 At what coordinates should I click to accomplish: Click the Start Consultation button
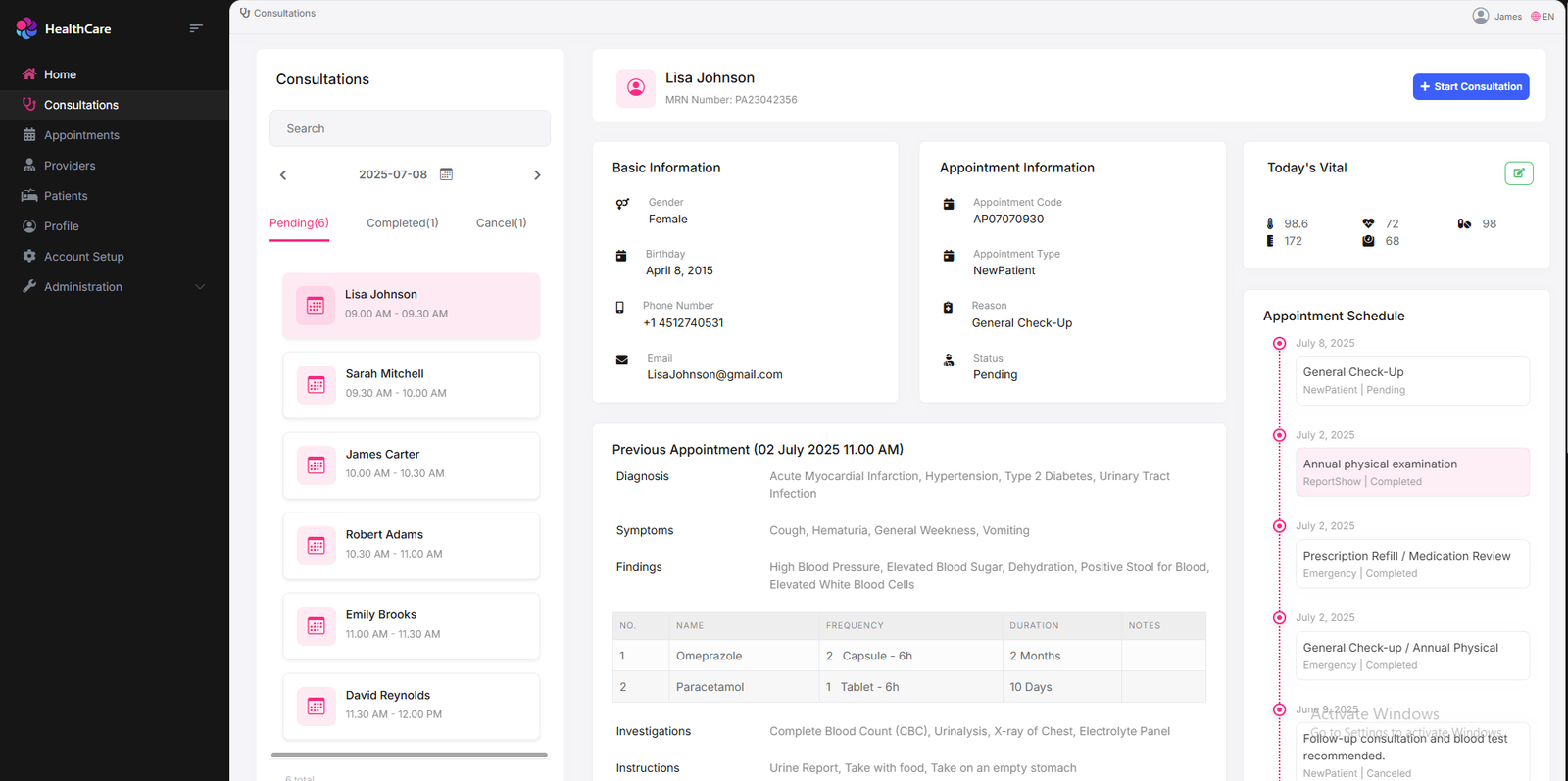coord(1470,87)
